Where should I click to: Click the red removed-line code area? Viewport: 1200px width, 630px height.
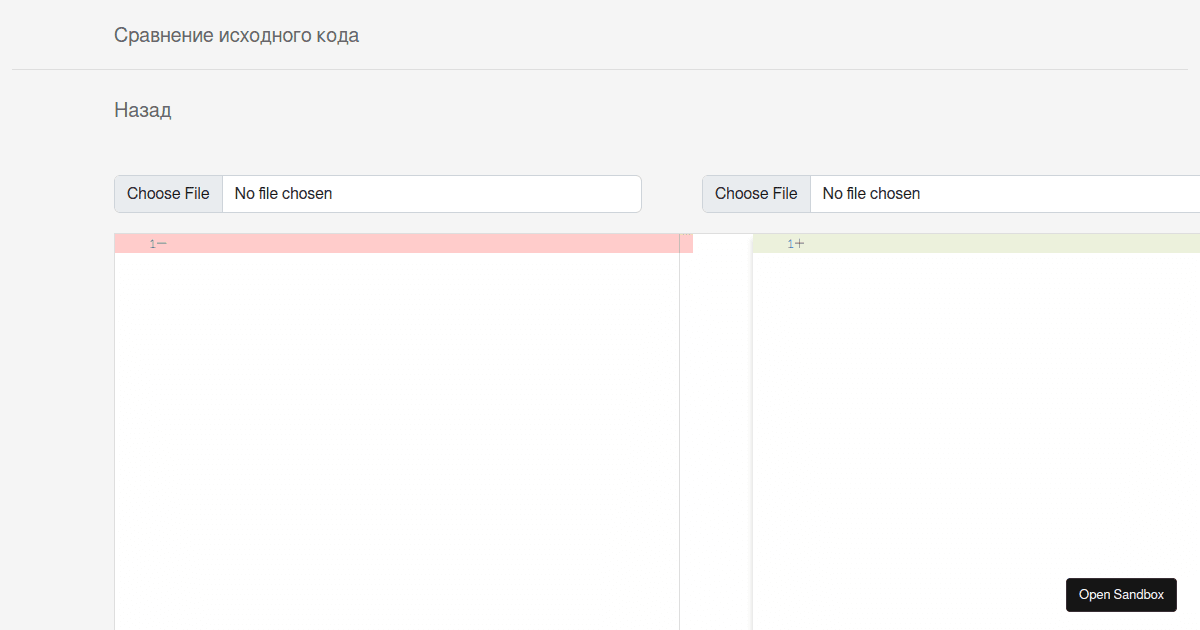420,244
